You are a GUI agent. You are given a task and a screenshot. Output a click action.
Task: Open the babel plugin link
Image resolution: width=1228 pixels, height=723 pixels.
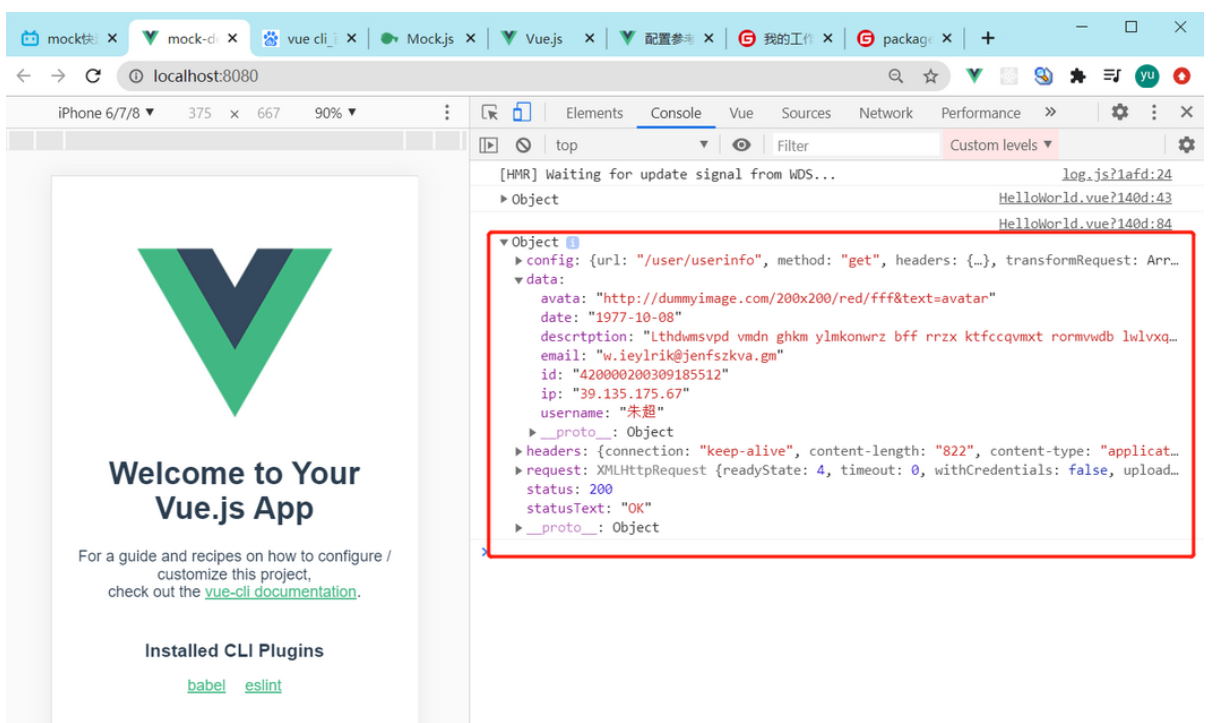coord(206,685)
